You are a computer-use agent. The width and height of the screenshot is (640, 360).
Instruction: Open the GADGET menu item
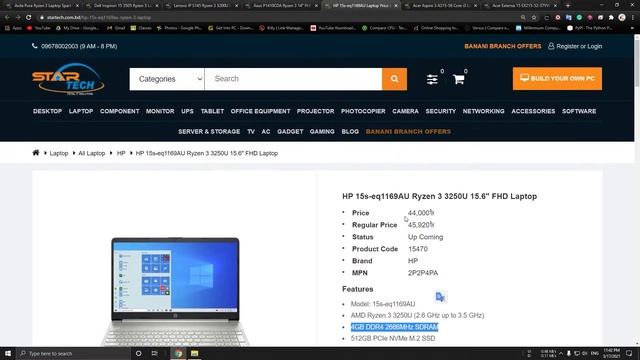coord(290,131)
